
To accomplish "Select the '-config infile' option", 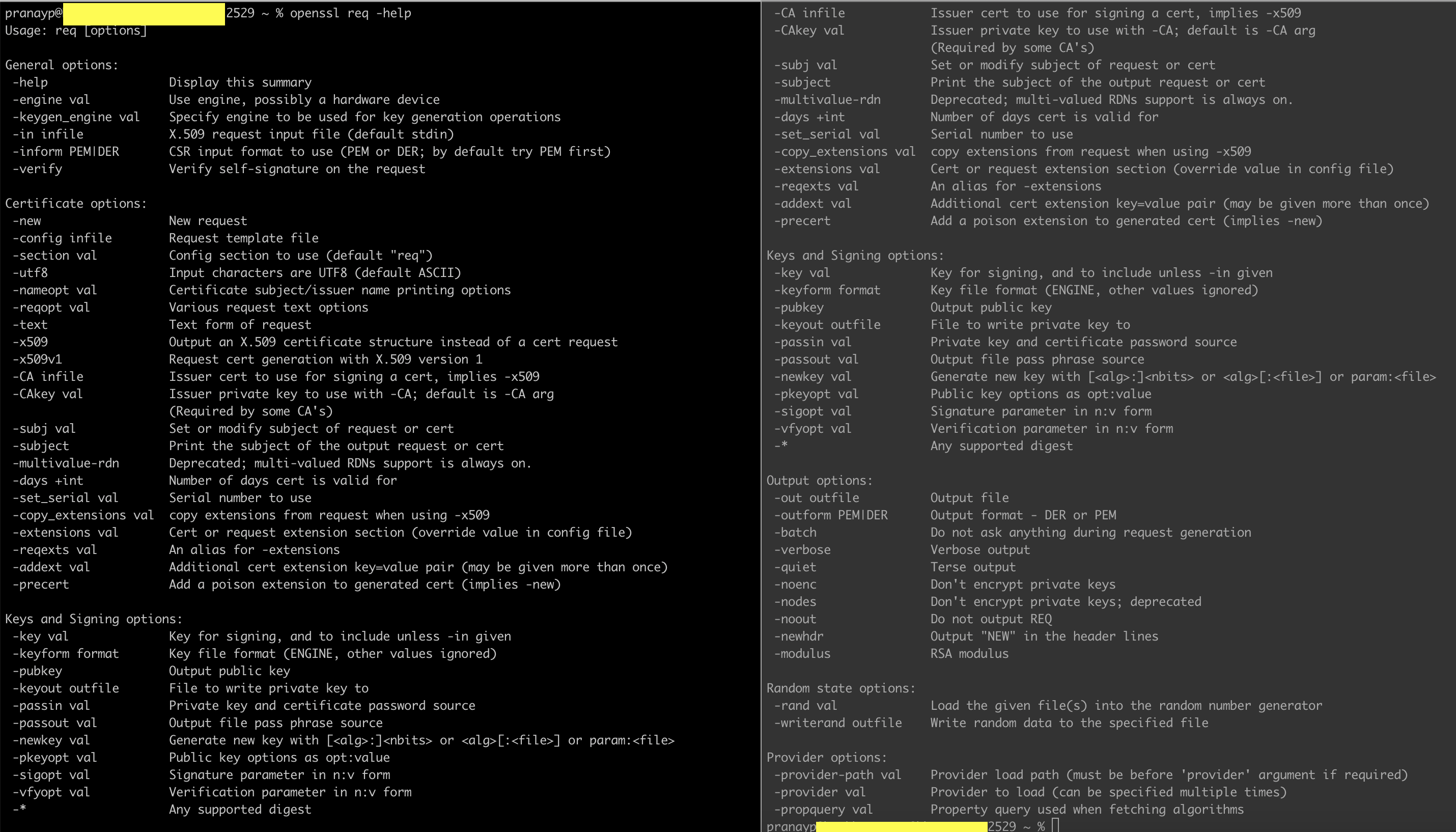I will tap(62, 238).
